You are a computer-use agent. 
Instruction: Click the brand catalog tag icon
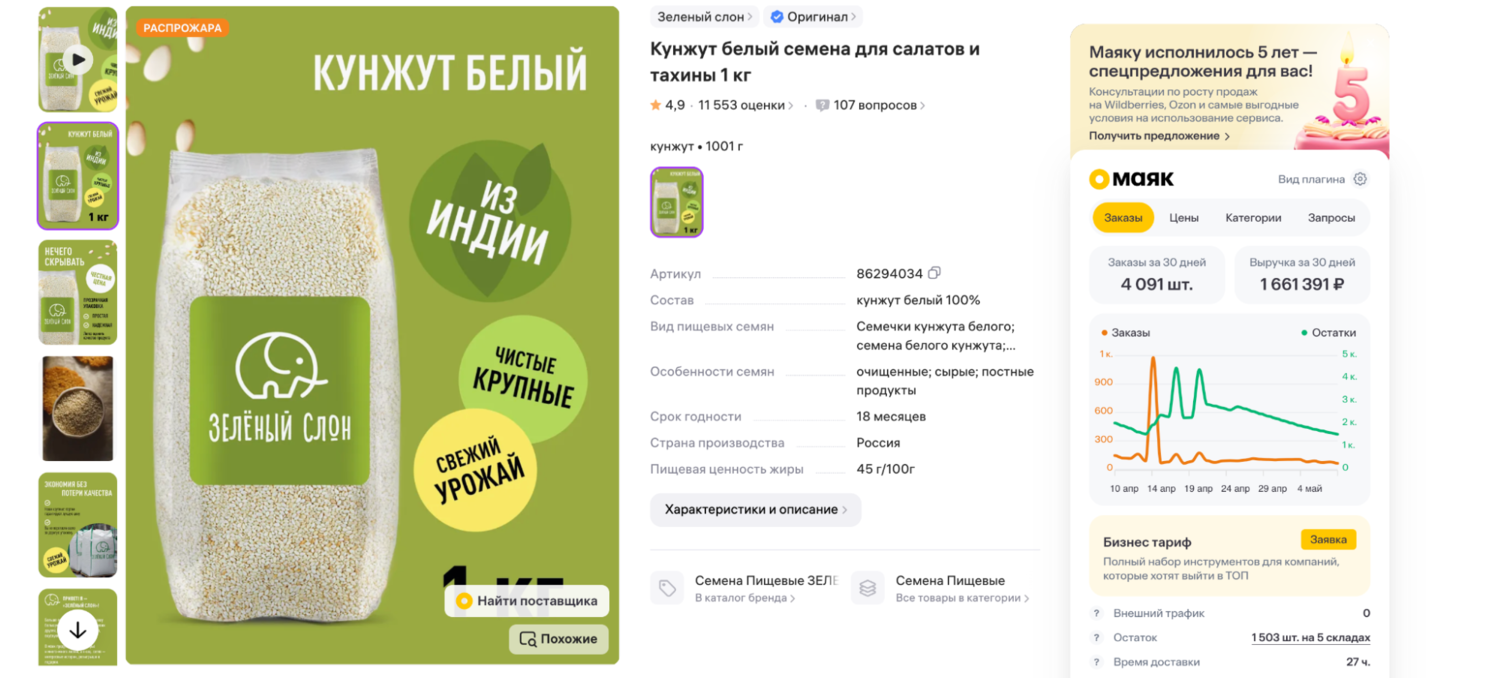pyautogui.click(x=667, y=588)
